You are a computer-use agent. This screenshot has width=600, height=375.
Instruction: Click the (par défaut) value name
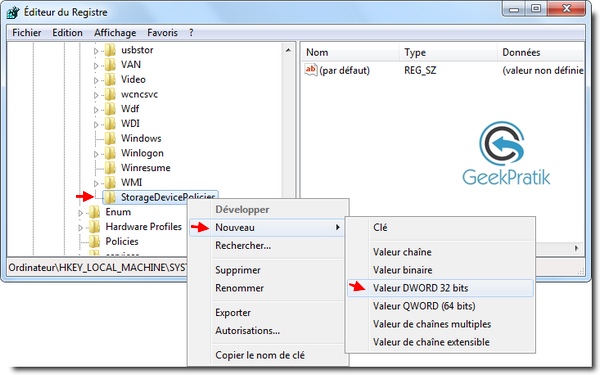344,70
